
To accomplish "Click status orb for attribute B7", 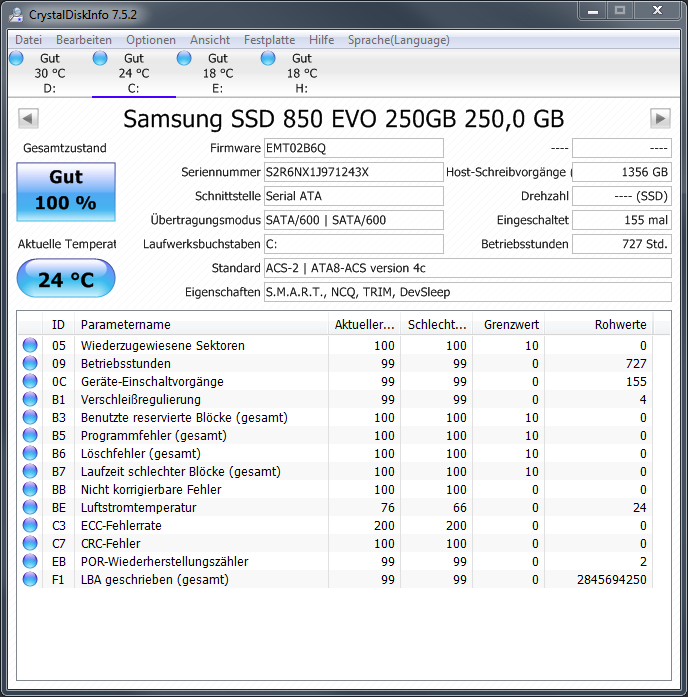I will (30, 471).
